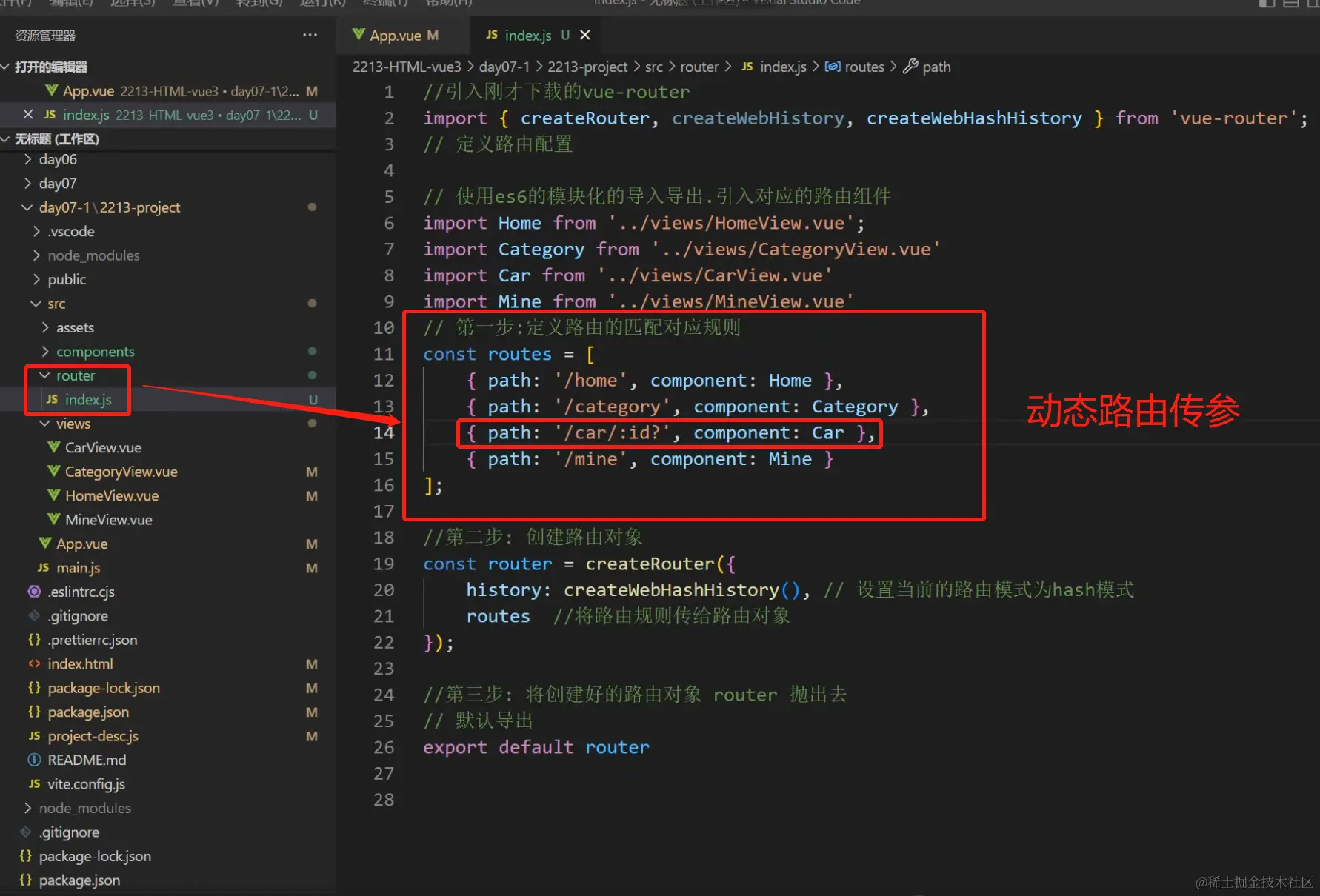
Task: Click the JS icon beside main.js
Action: (44, 567)
